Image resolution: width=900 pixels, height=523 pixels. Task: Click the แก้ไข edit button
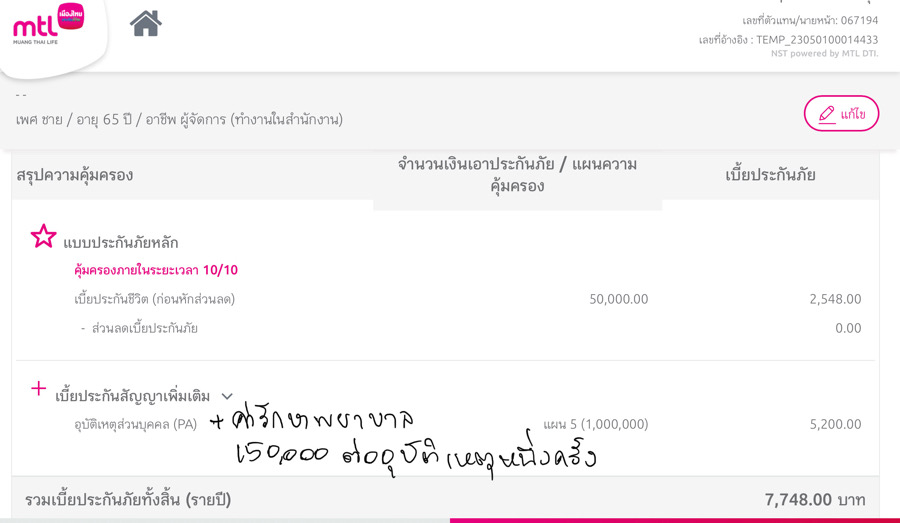click(x=841, y=113)
